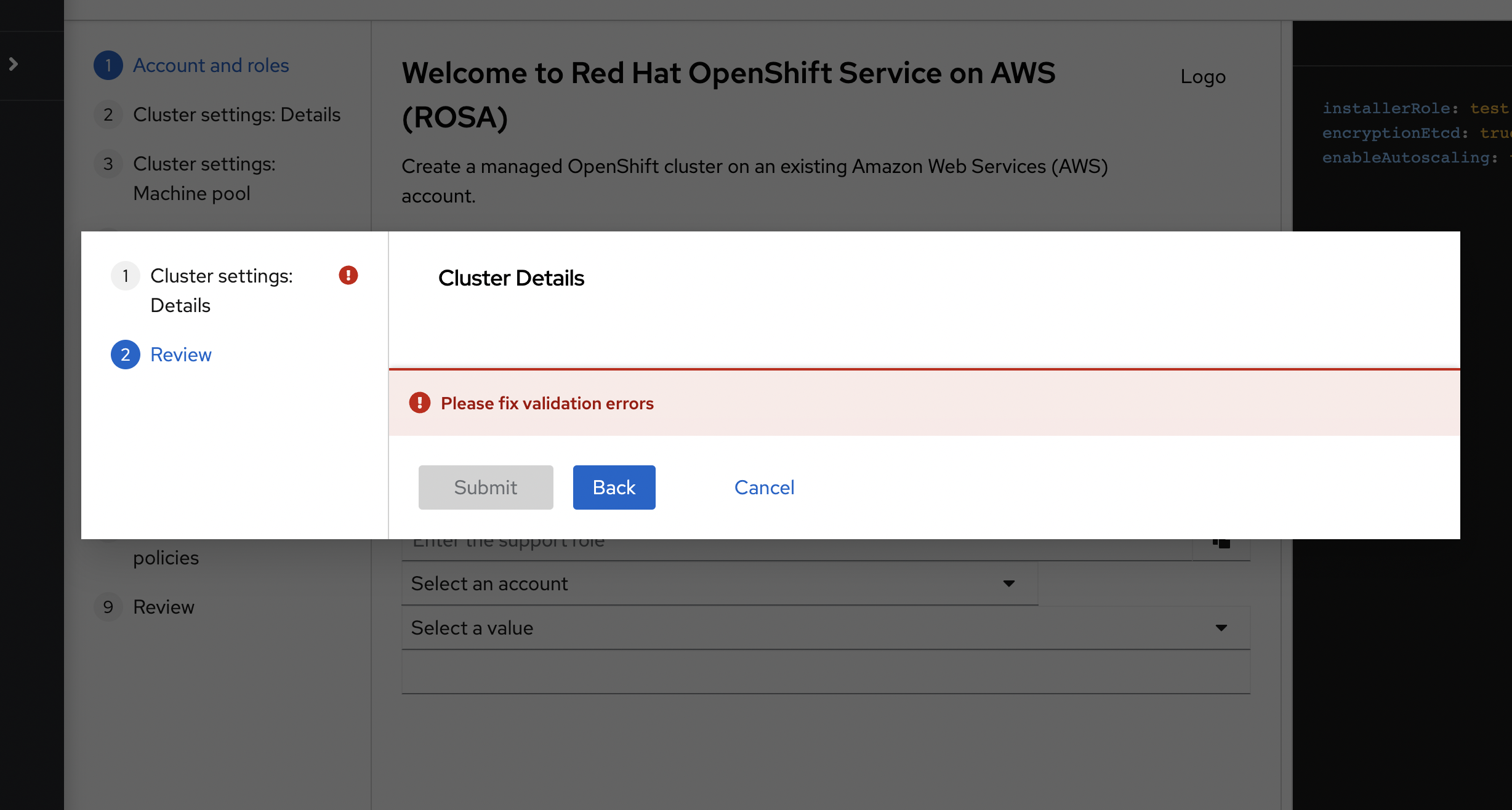Click step number 9 badge beside Review
This screenshot has width=1512, height=810.
(x=108, y=607)
